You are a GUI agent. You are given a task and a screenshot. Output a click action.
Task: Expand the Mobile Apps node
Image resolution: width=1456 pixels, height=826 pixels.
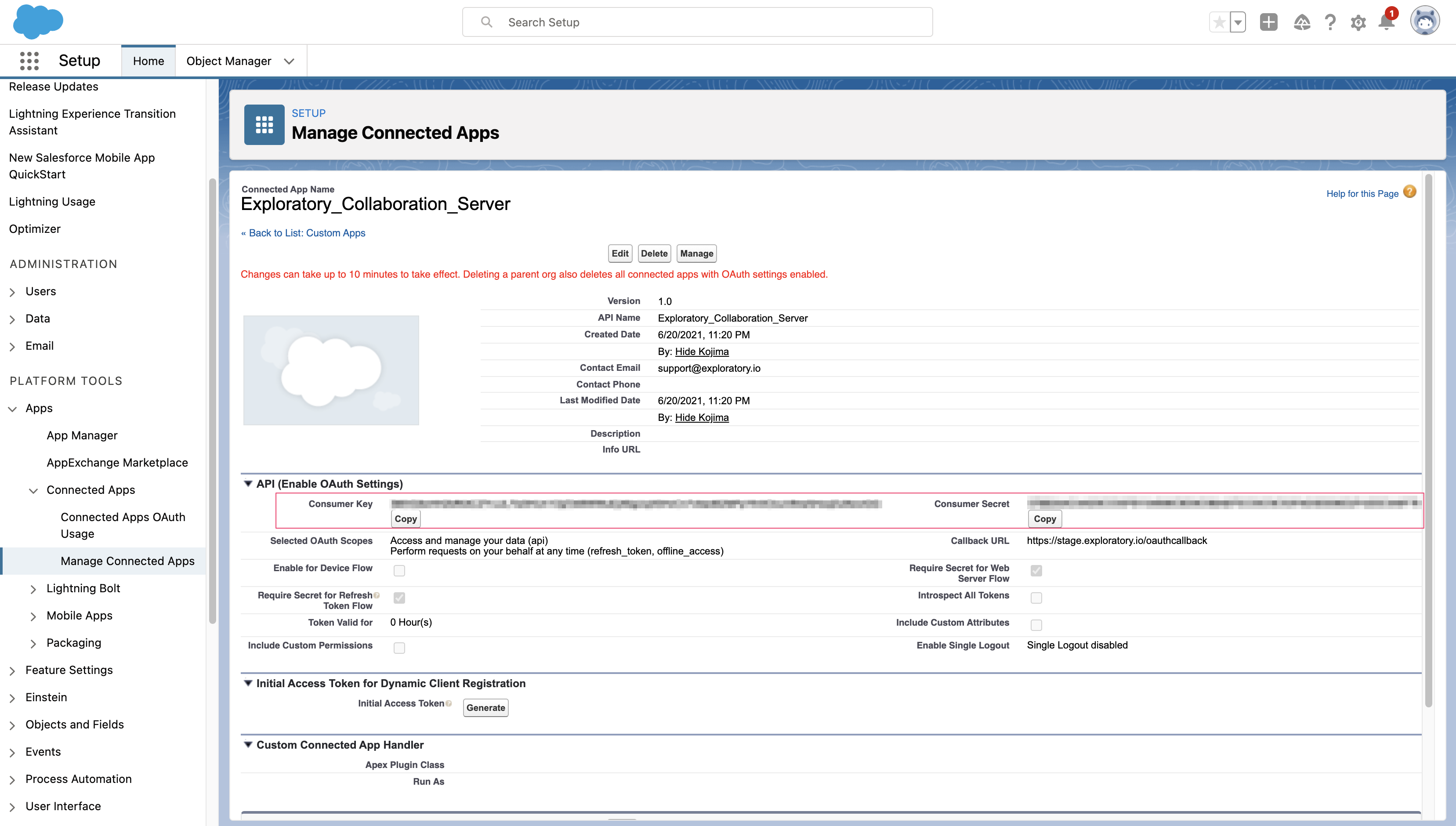coord(33,617)
